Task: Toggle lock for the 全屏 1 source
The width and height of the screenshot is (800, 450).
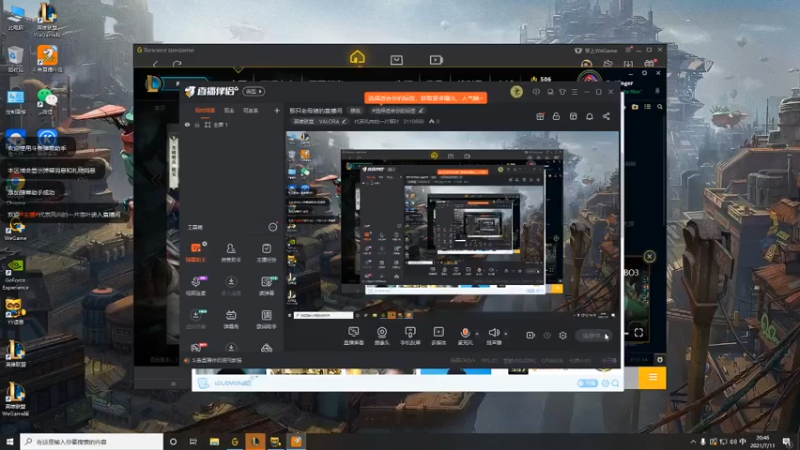Action: click(197, 124)
